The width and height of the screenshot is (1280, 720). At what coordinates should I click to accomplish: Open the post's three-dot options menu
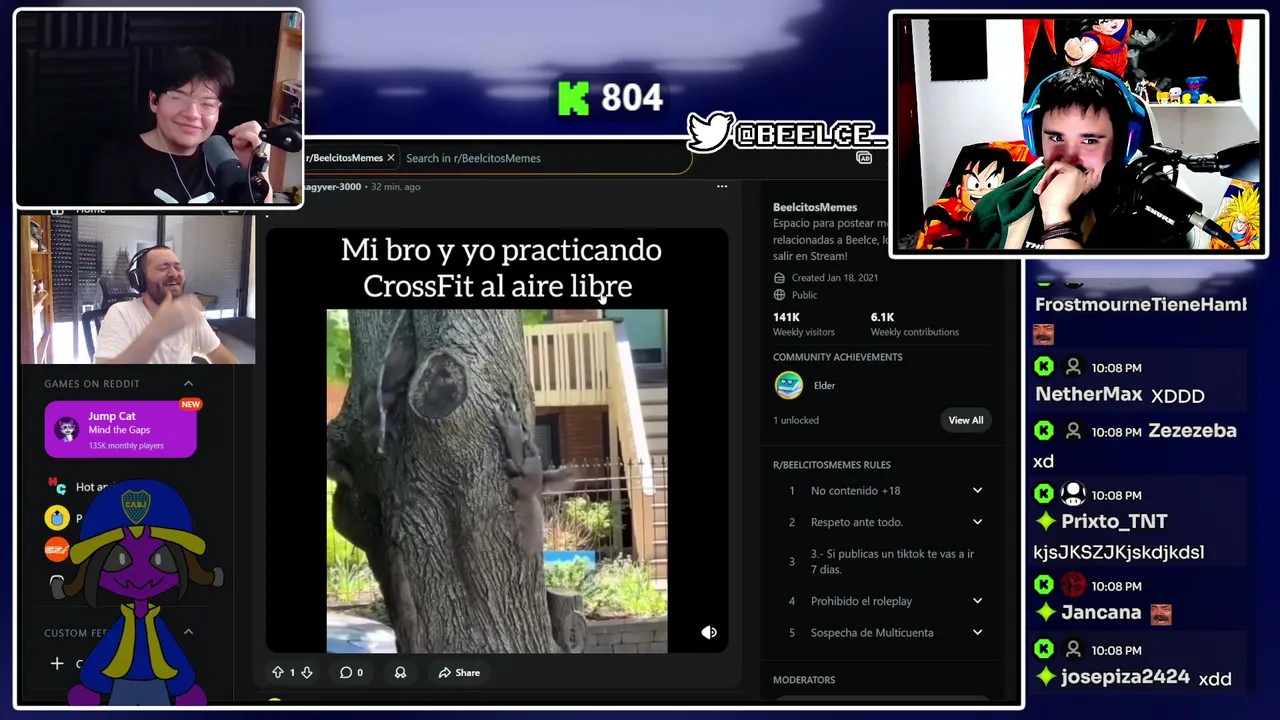coord(722,186)
